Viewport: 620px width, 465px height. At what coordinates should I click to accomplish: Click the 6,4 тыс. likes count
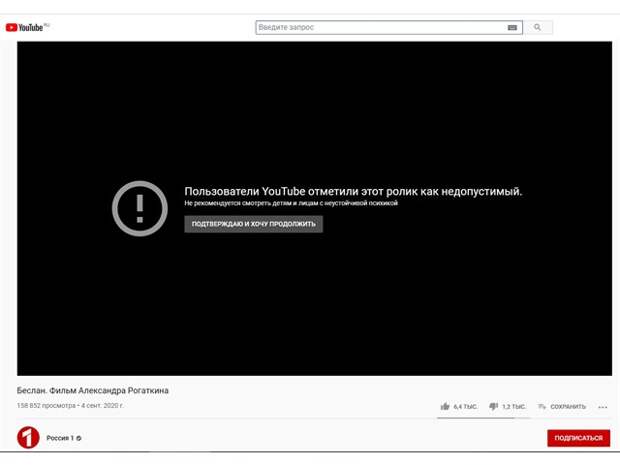(x=465, y=406)
